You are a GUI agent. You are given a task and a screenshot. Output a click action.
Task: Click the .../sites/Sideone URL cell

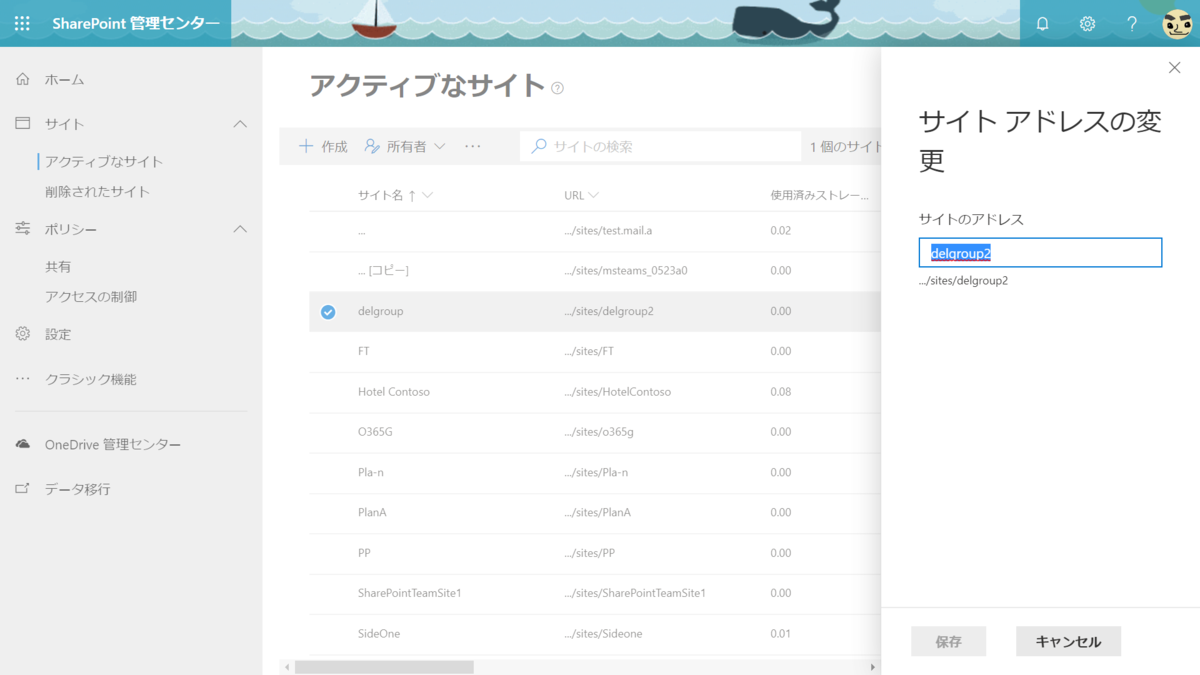pos(603,634)
